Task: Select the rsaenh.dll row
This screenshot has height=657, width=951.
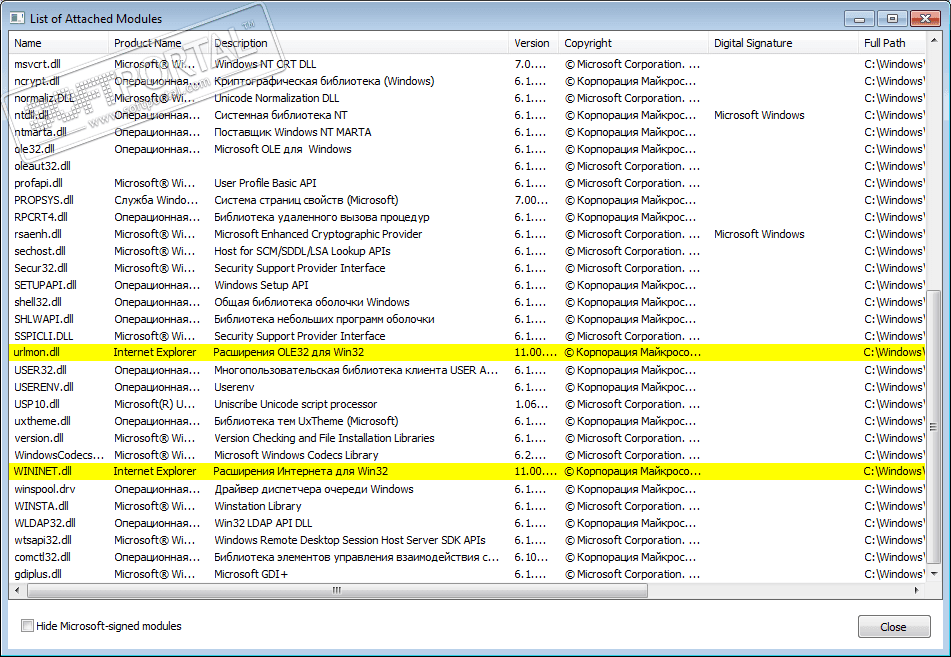Action: click(467, 234)
